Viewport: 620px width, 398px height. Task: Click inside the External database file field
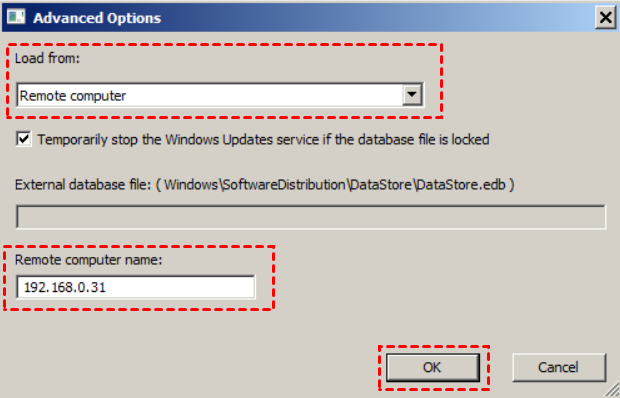(311, 217)
